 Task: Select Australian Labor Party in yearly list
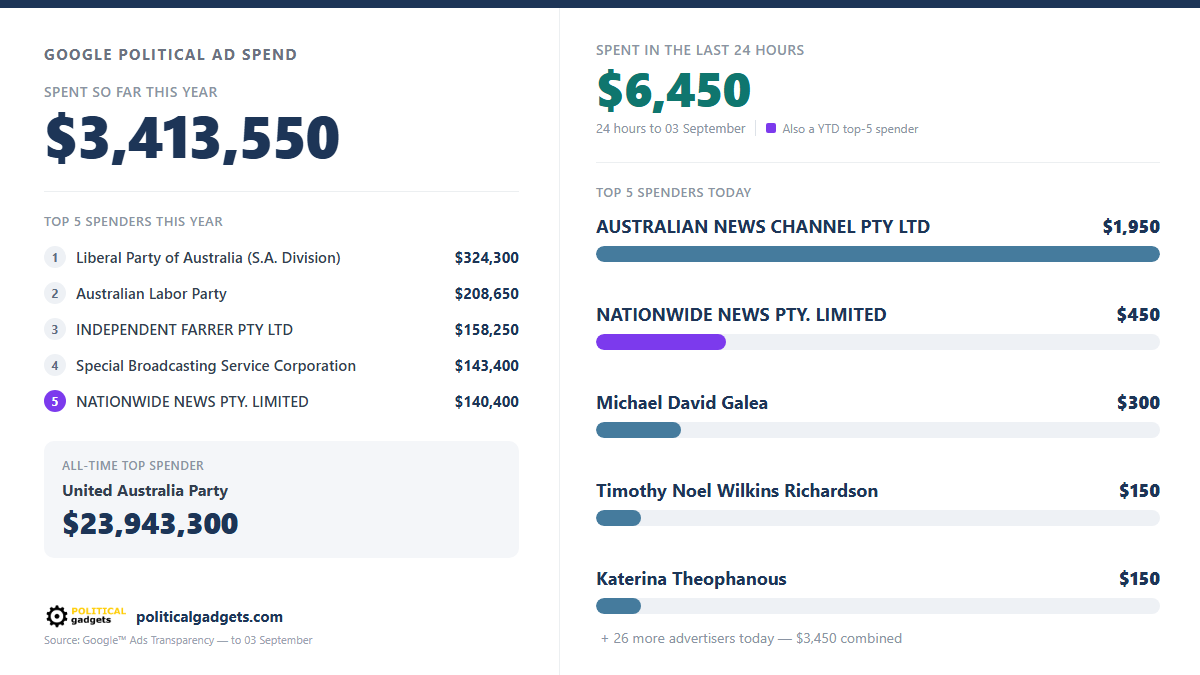click(151, 294)
